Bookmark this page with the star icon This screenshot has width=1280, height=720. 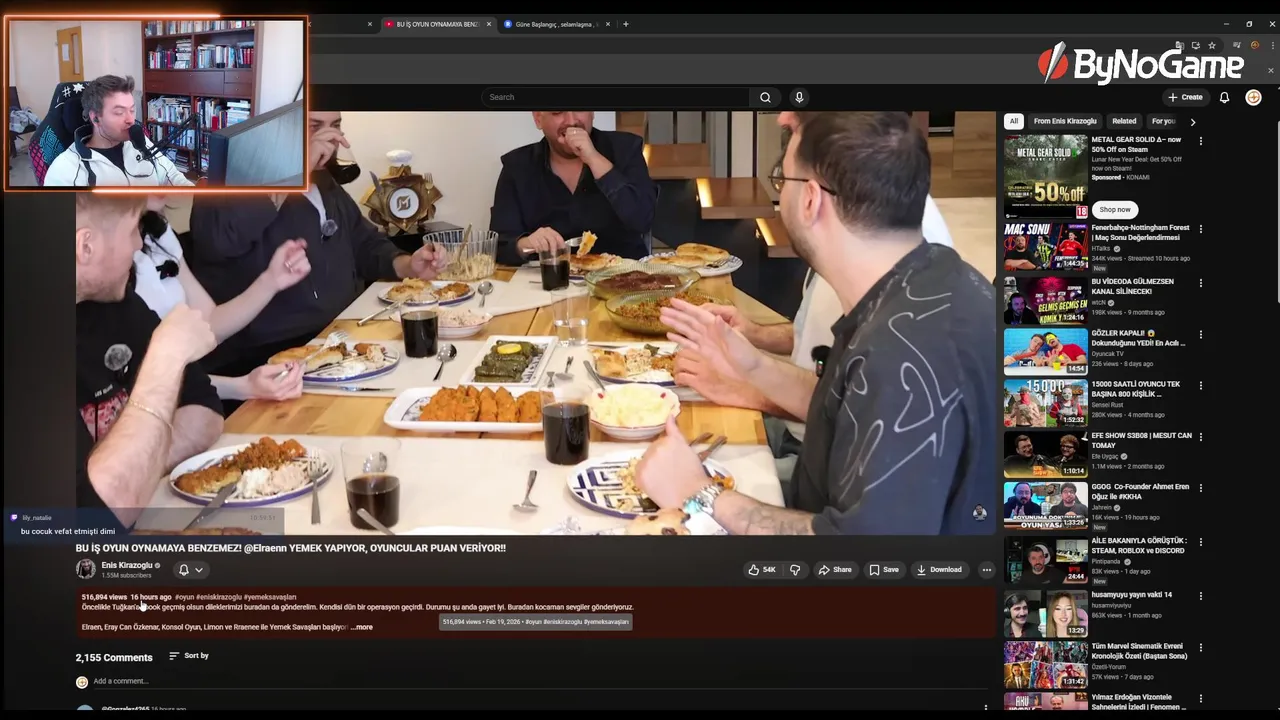[x=1212, y=45]
